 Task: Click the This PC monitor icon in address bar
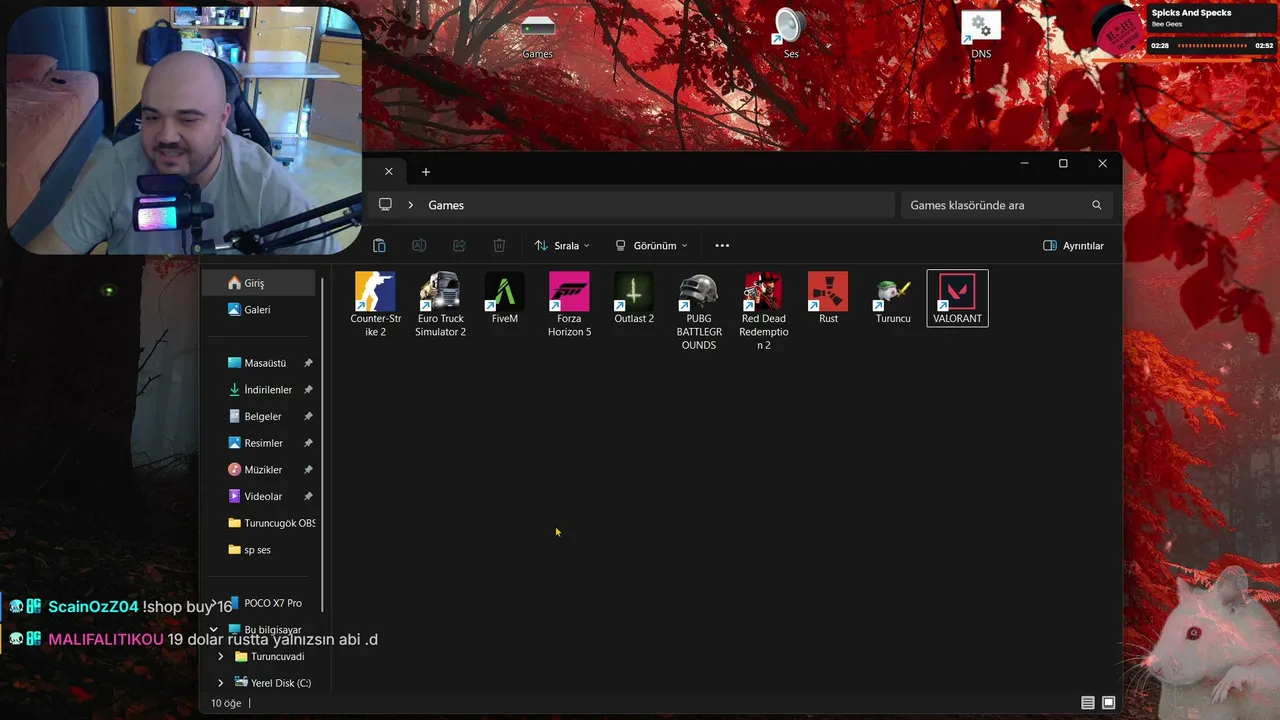pos(385,205)
